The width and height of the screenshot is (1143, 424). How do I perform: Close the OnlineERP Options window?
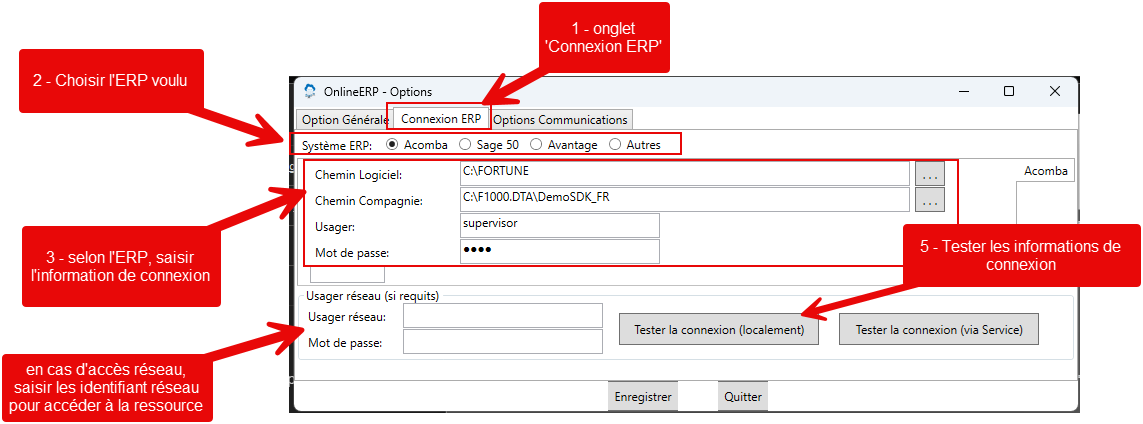tap(1054, 91)
